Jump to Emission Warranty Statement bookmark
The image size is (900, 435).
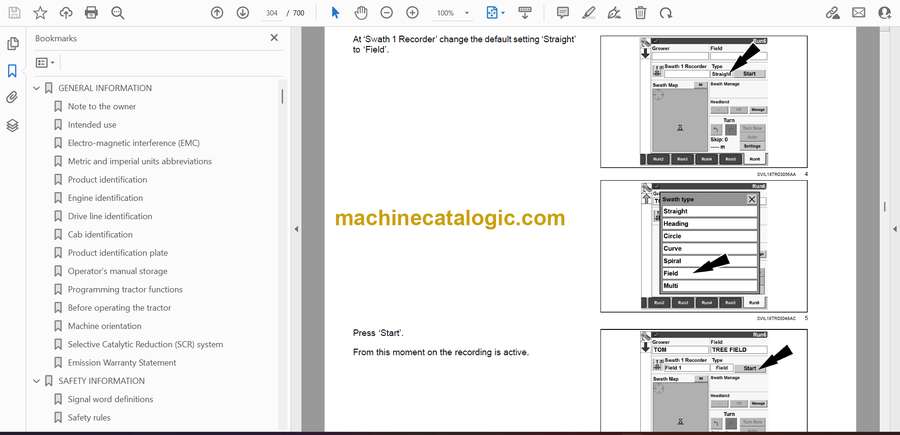pos(121,363)
